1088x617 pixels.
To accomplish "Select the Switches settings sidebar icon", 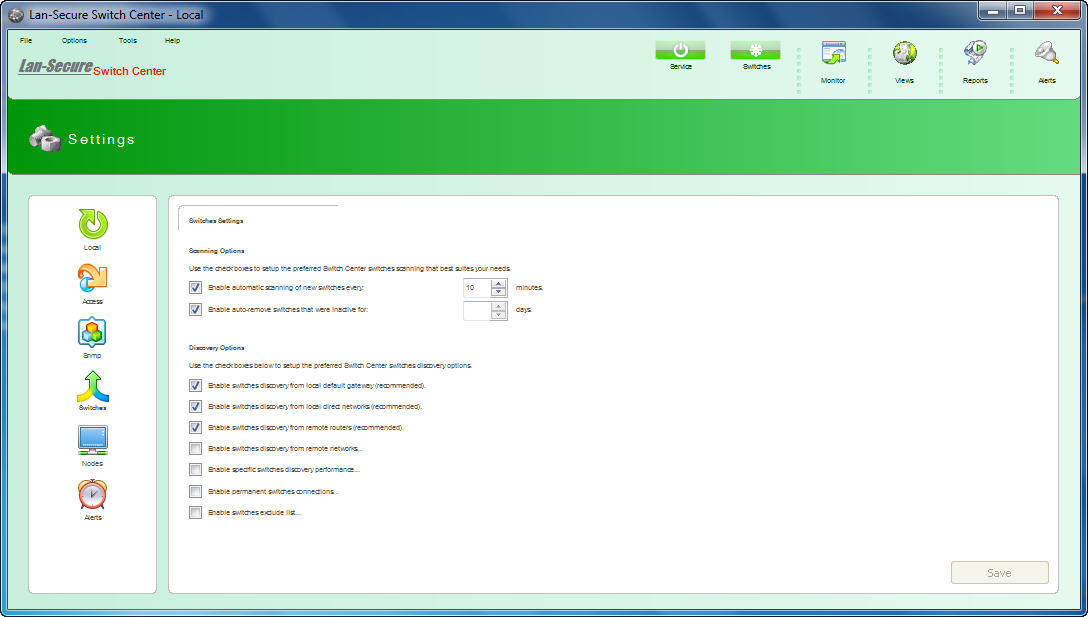I will click(92, 387).
